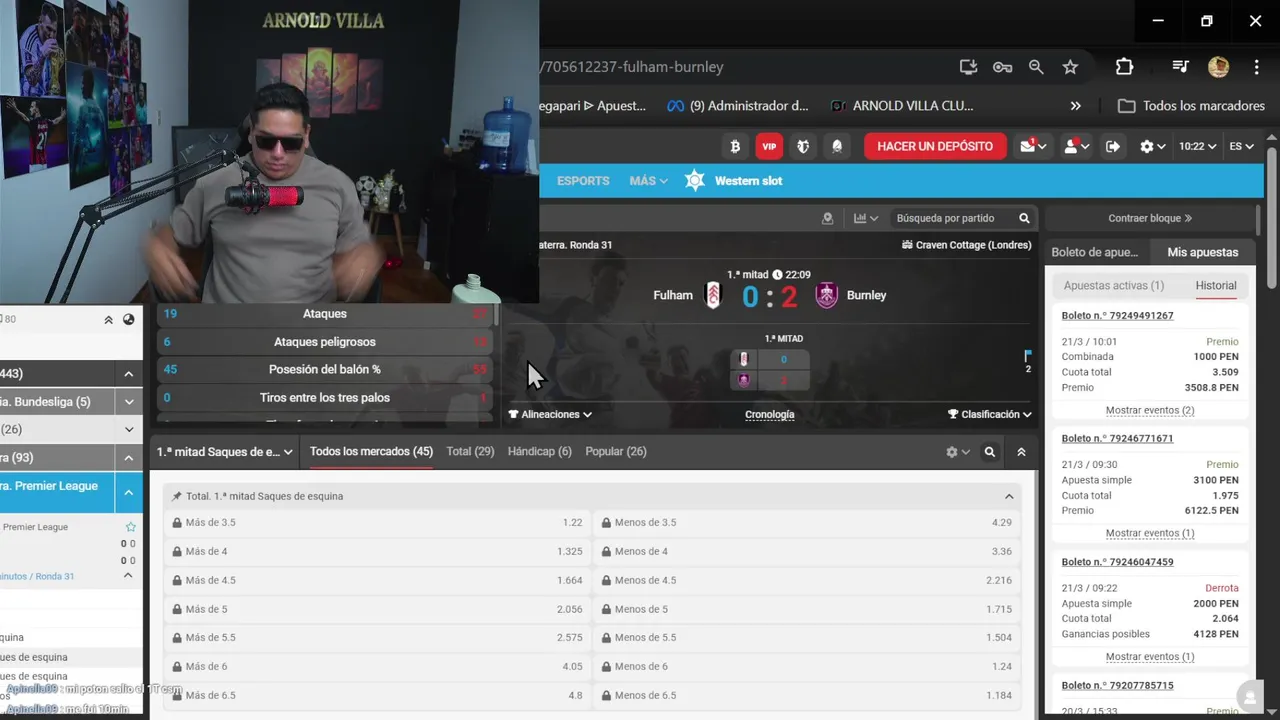Open the Chrome extensions puzzle icon
1280x720 pixels.
point(1124,67)
